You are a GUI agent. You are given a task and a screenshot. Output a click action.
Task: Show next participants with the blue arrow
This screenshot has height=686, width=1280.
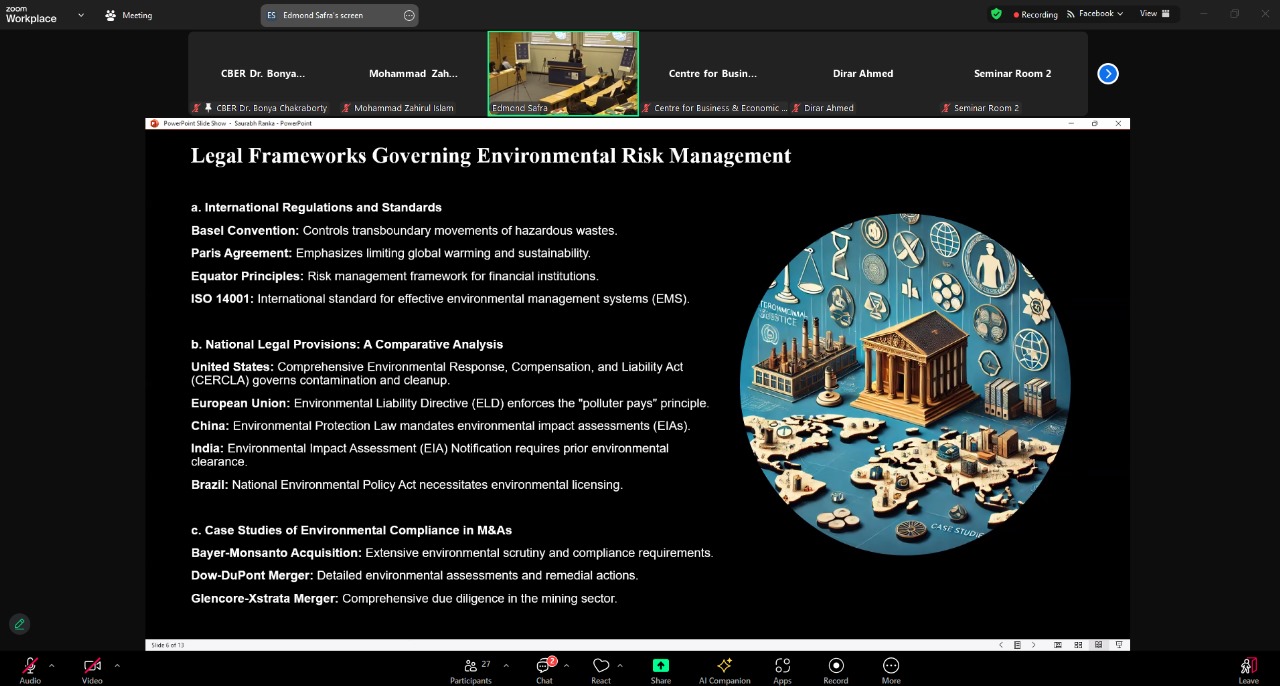pos(1108,73)
